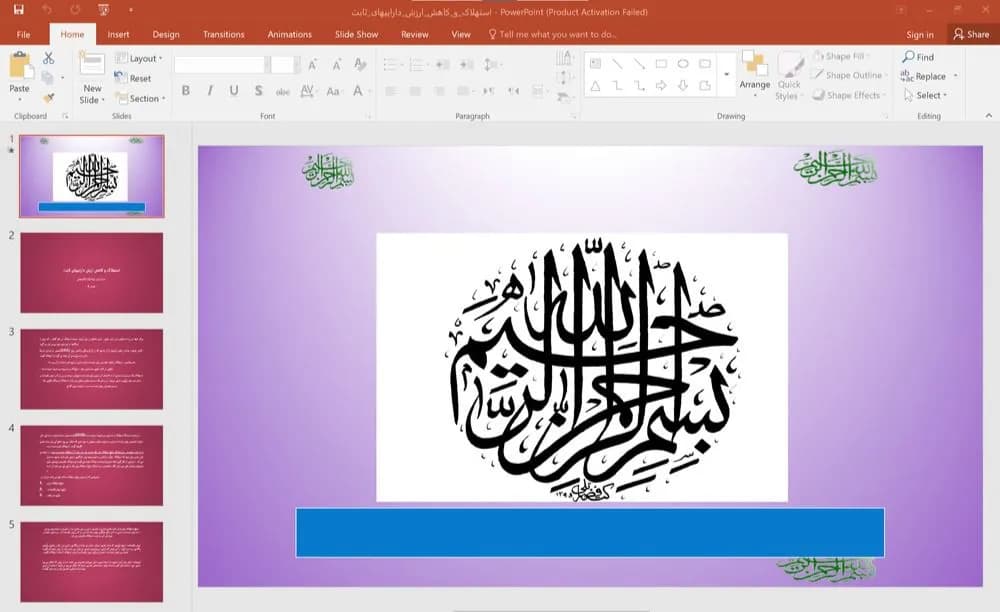Switch to the Transitions tab

[223, 34]
